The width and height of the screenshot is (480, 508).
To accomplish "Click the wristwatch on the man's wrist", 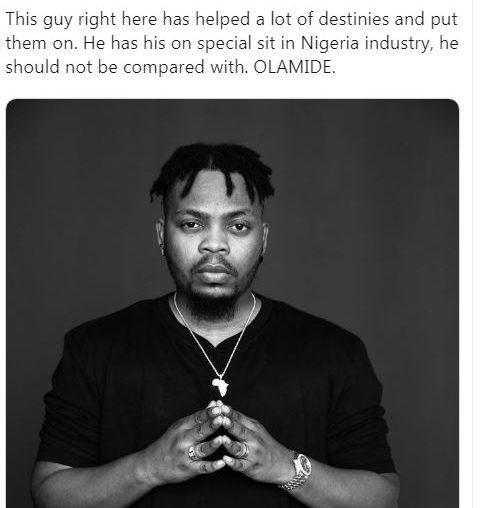I will point(299,471).
